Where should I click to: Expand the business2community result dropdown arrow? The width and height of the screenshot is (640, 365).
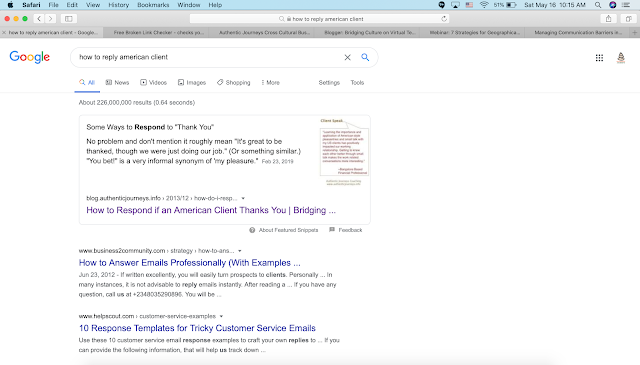pyautogui.click(x=240, y=251)
